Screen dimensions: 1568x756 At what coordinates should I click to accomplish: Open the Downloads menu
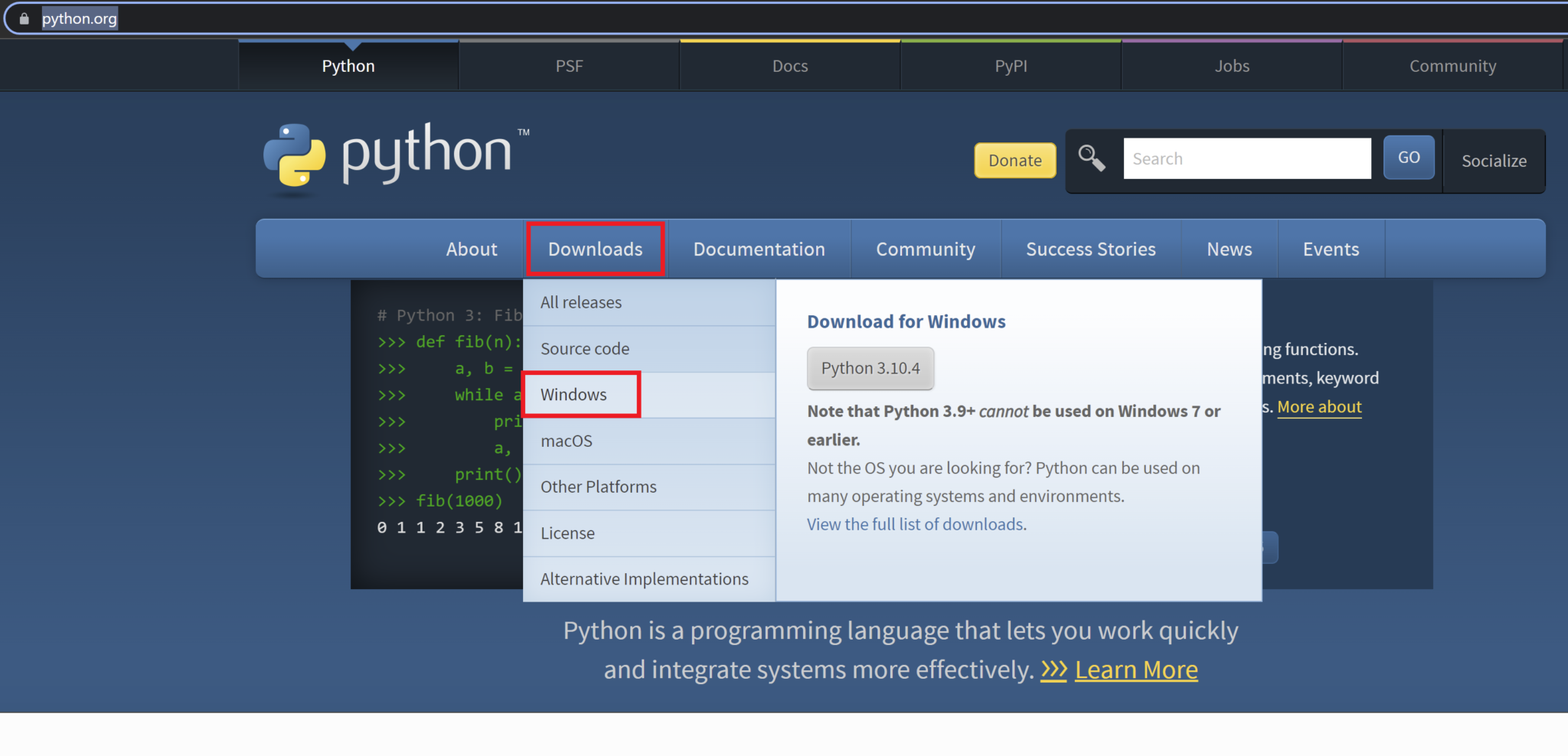coord(595,249)
